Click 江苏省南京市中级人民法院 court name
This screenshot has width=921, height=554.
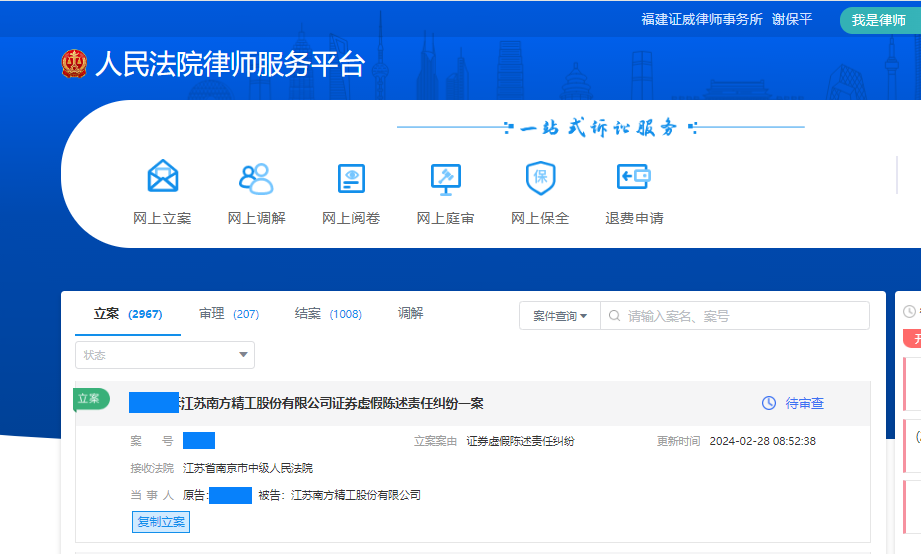(x=248, y=468)
